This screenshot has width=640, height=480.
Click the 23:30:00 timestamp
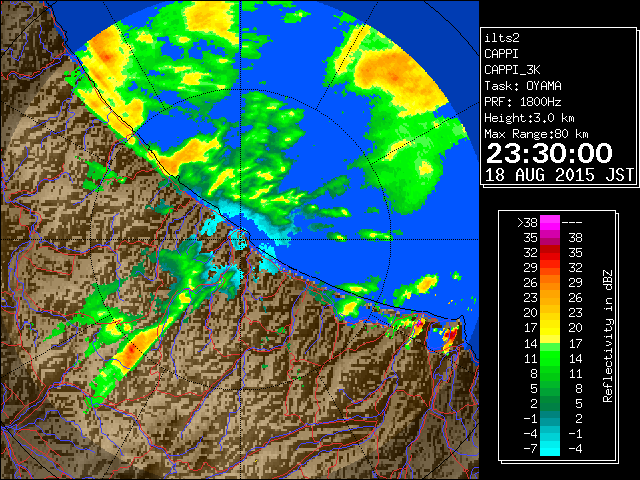click(549, 153)
